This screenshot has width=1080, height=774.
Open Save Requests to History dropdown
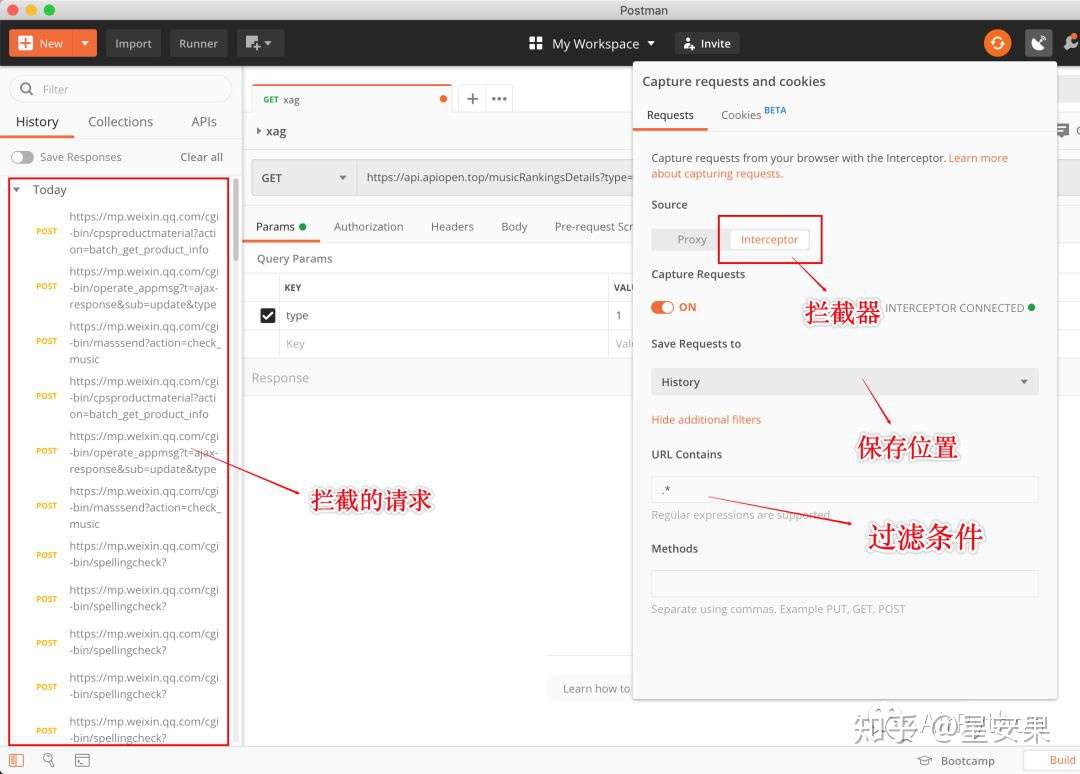pyautogui.click(x=844, y=381)
